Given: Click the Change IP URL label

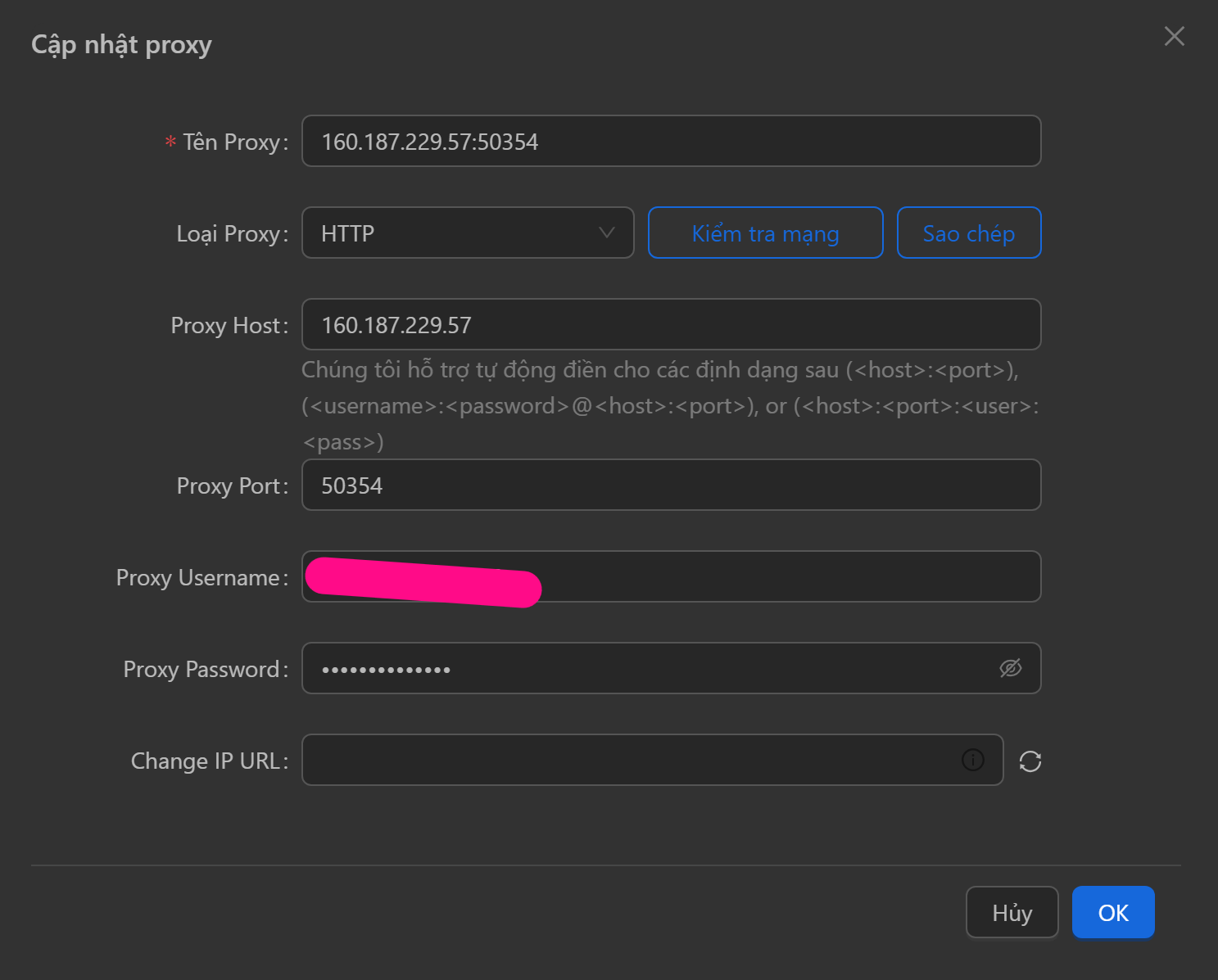Looking at the screenshot, I should coord(209,761).
